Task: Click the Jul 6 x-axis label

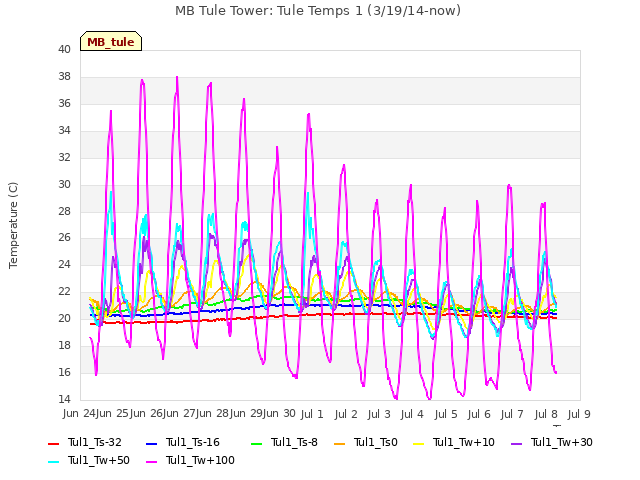Action: pyautogui.click(x=479, y=414)
